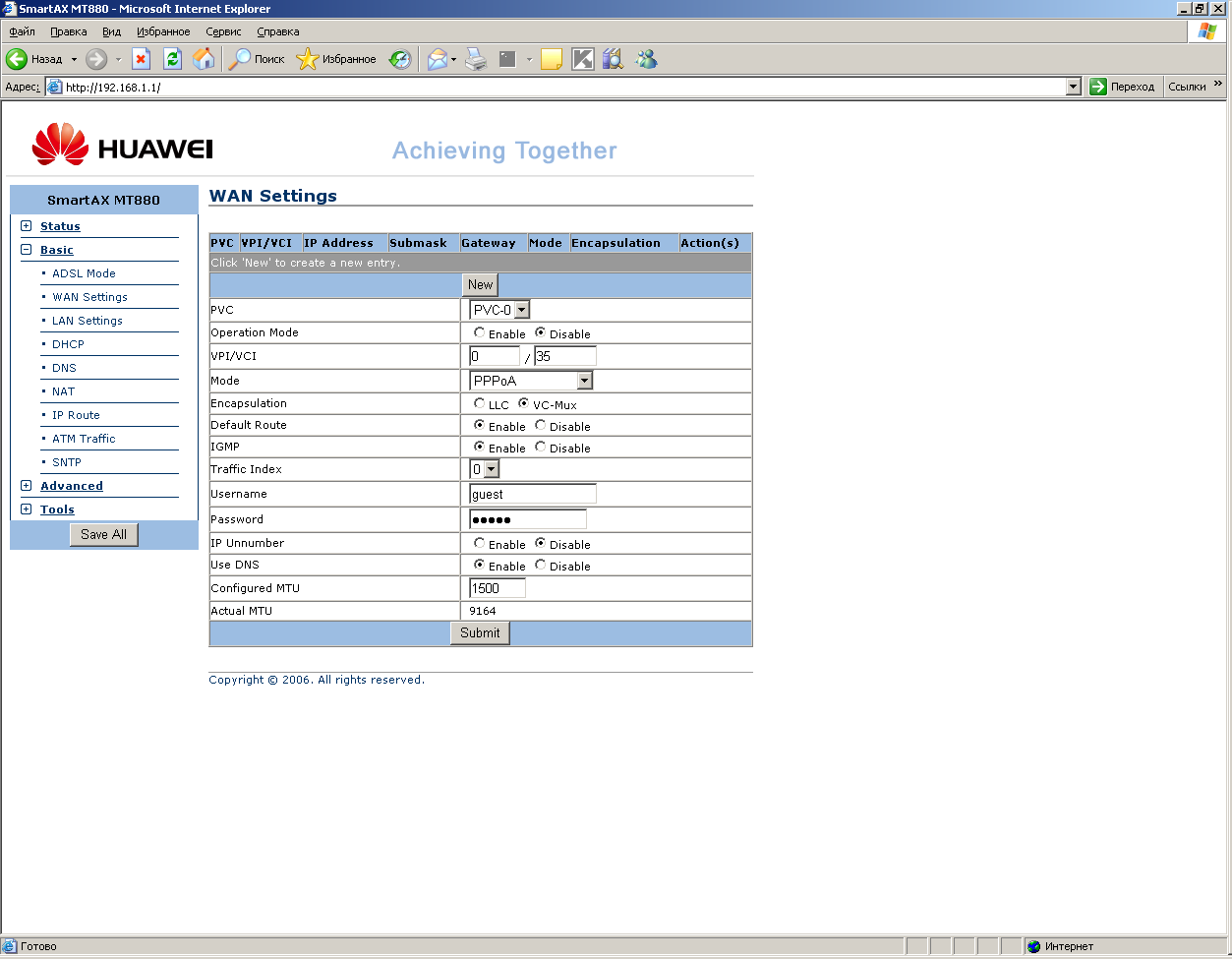Image resolution: width=1232 pixels, height=959 pixels.
Task: Click the Password input field
Action: (x=528, y=519)
